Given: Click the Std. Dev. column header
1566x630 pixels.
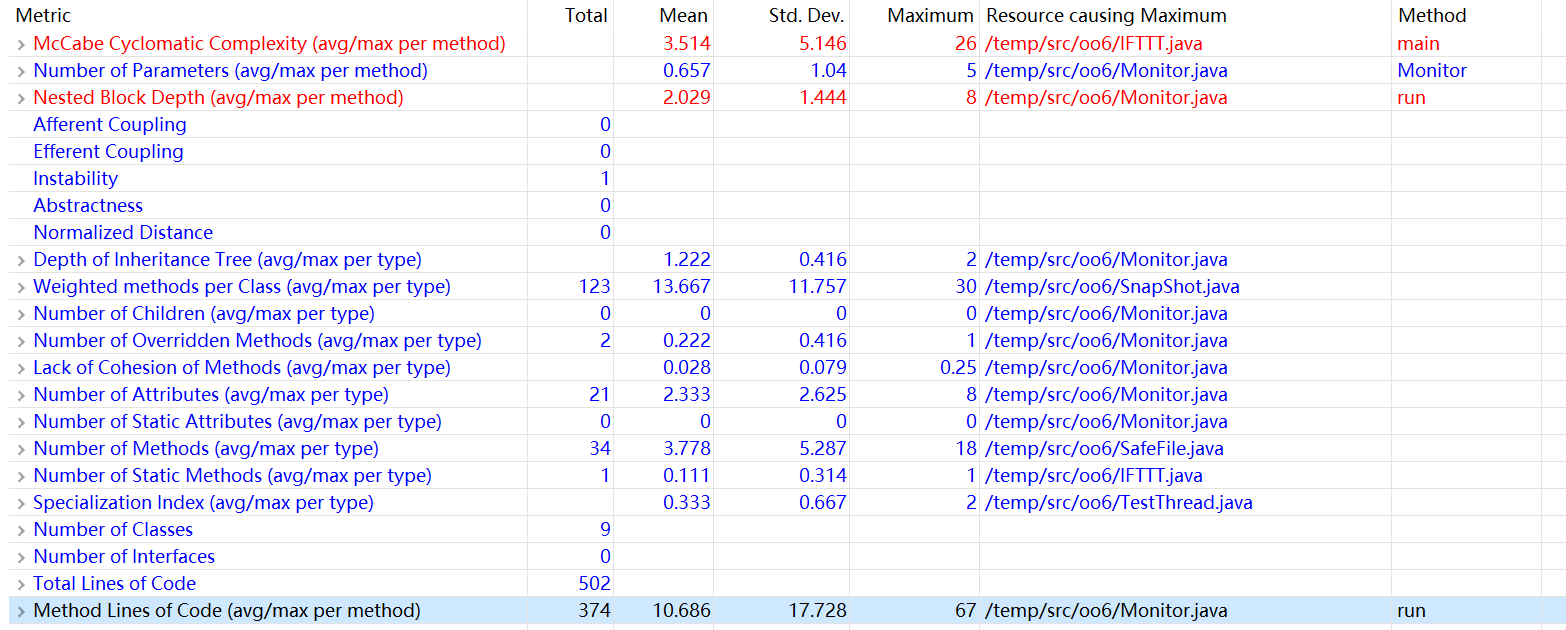Looking at the screenshot, I should (807, 16).
